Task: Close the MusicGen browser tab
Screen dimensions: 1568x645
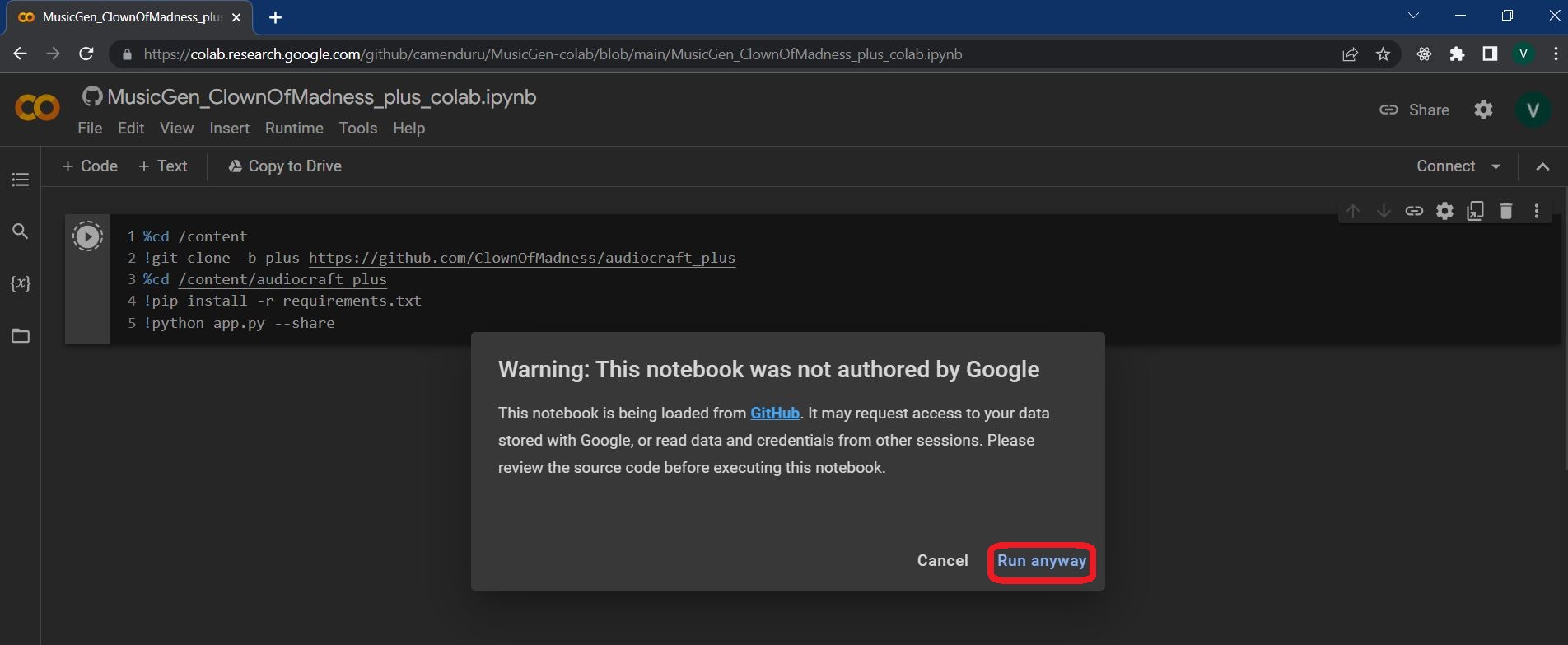Action: pyautogui.click(x=236, y=17)
